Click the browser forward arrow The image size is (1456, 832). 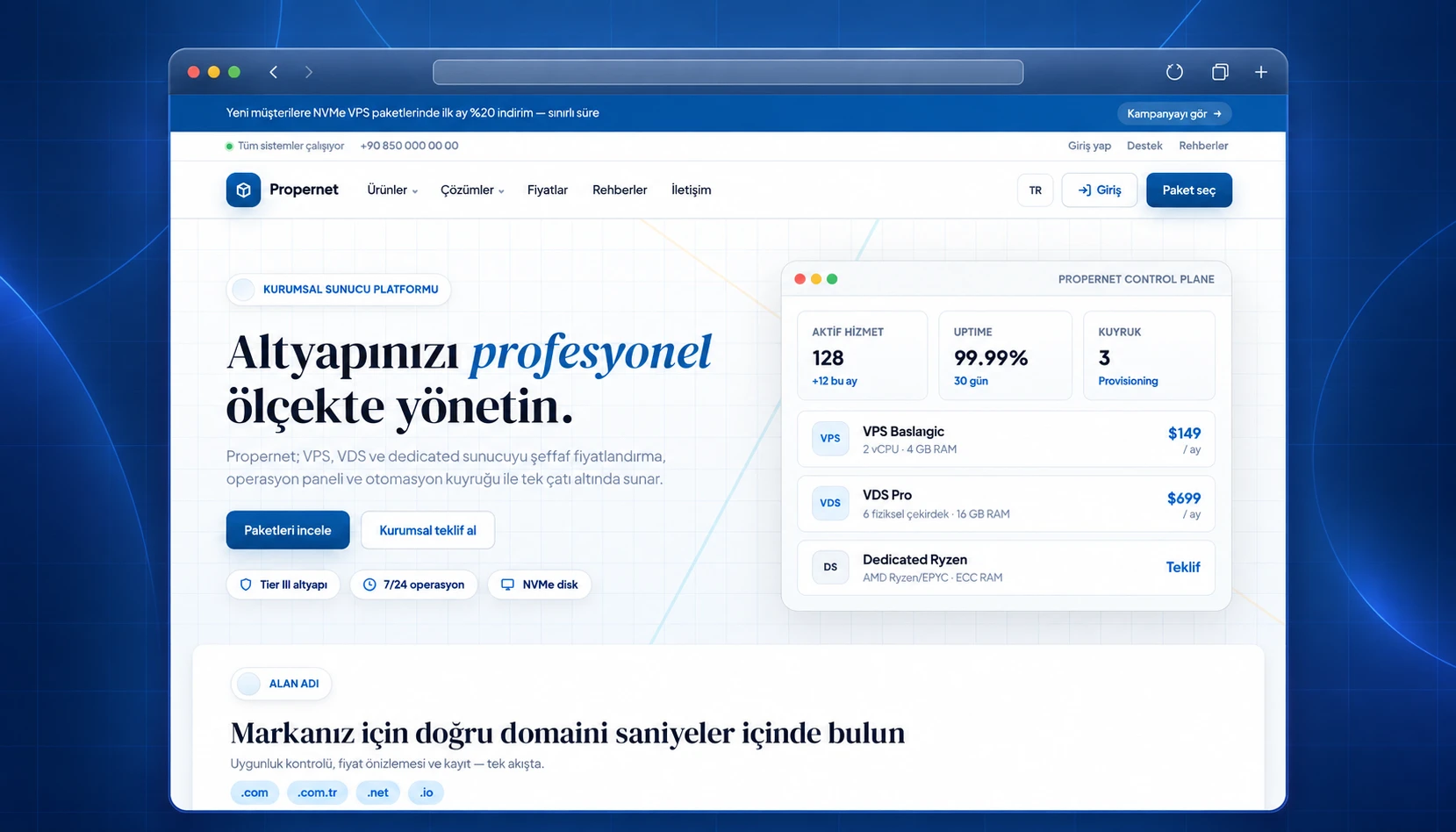coord(308,72)
